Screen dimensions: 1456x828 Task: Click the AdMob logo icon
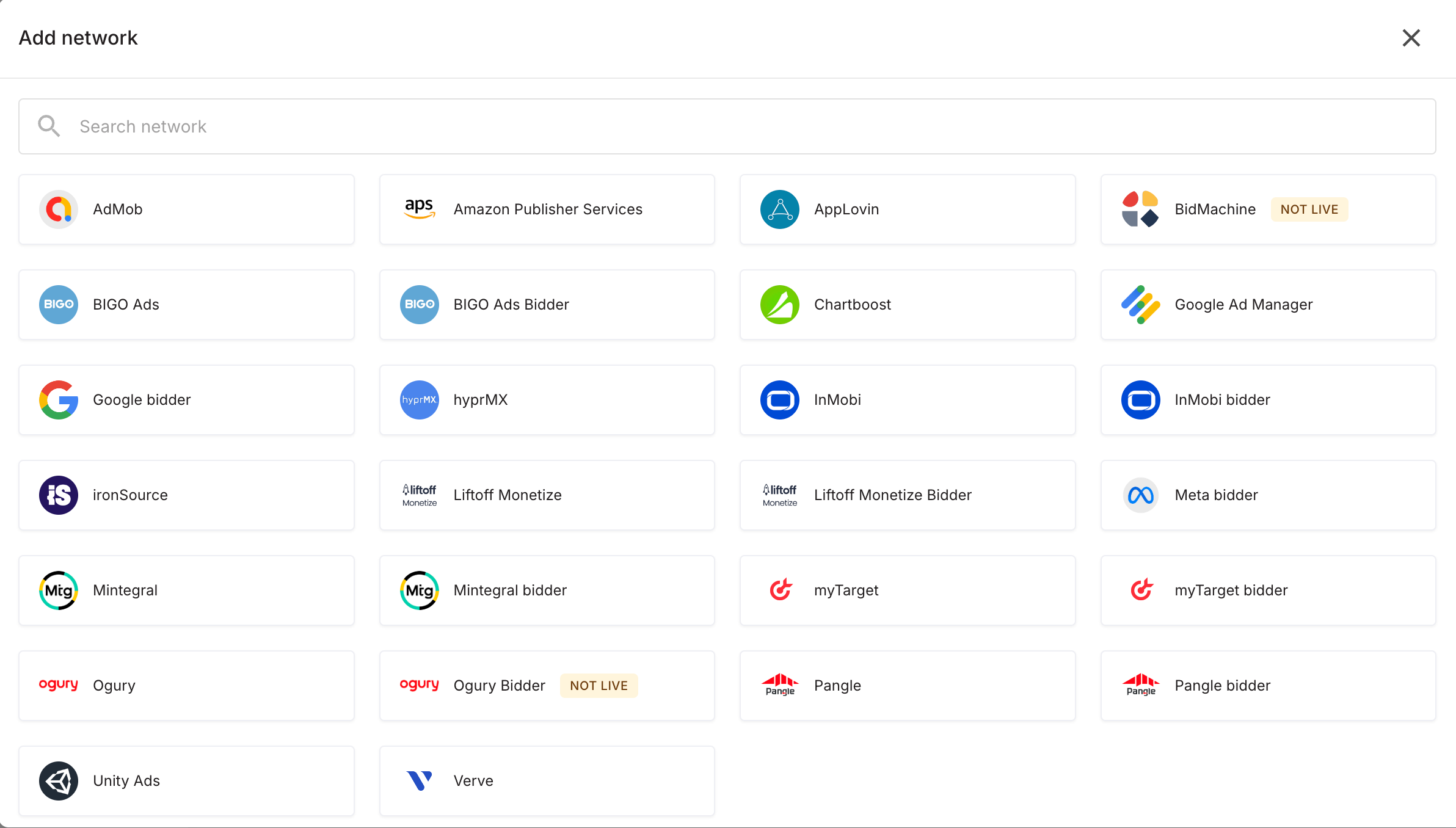tap(59, 209)
